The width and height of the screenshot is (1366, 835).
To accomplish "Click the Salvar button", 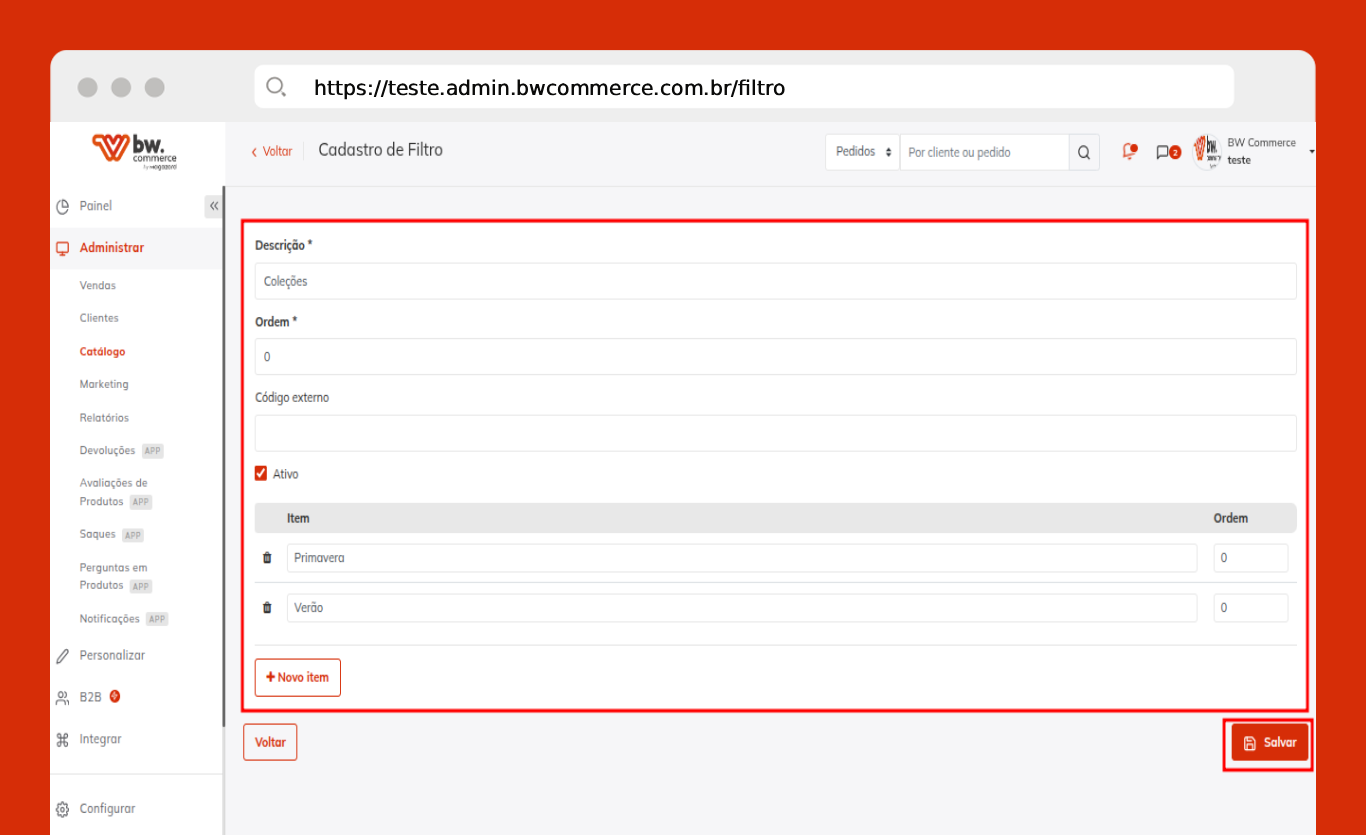I will coord(1269,743).
